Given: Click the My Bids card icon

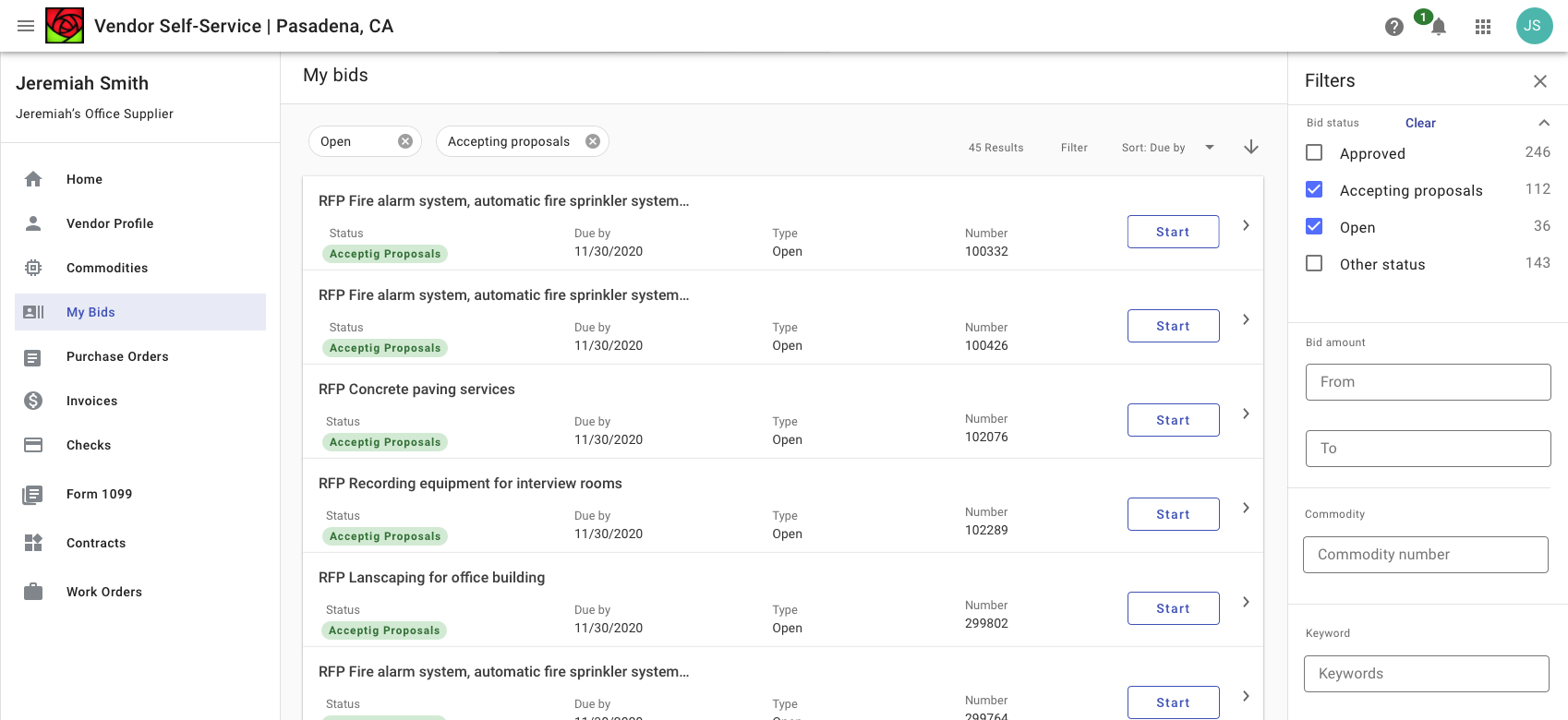Looking at the screenshot, I should (x=33, y=312).
